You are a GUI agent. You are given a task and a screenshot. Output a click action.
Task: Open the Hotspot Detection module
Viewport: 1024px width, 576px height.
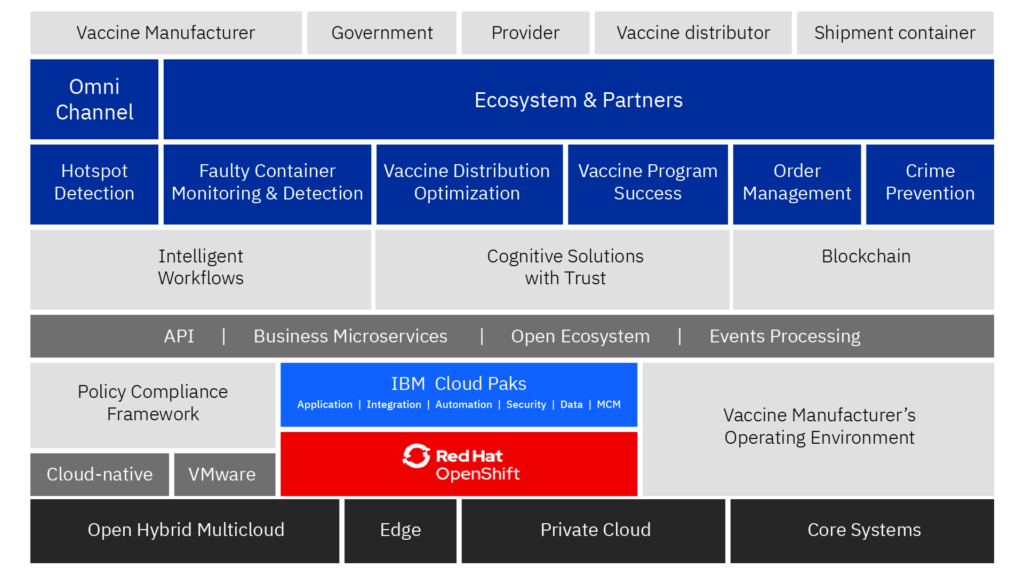click(x=94, y=183)
